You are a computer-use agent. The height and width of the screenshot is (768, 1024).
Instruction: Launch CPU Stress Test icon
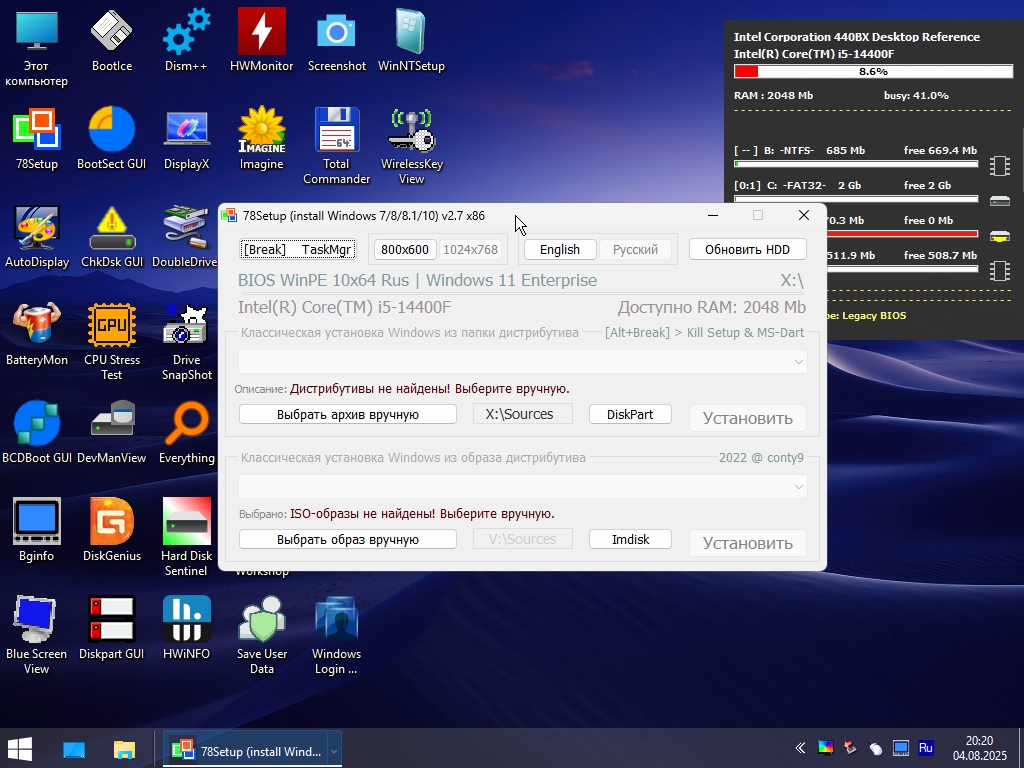click(112, 341)
